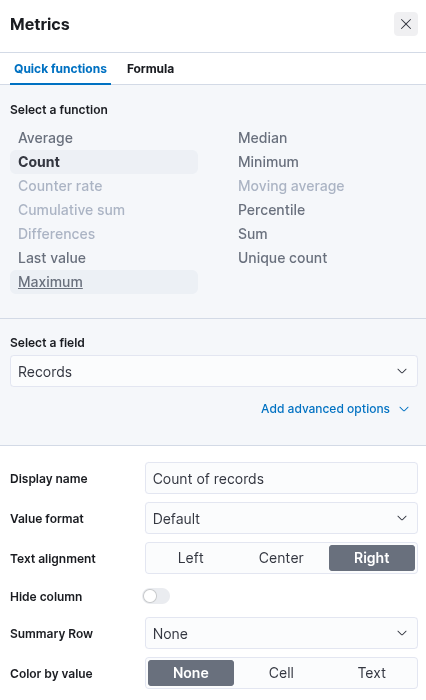Open the Summary Row dropdown
426x700 pixels.
click(x=281, y=633)
